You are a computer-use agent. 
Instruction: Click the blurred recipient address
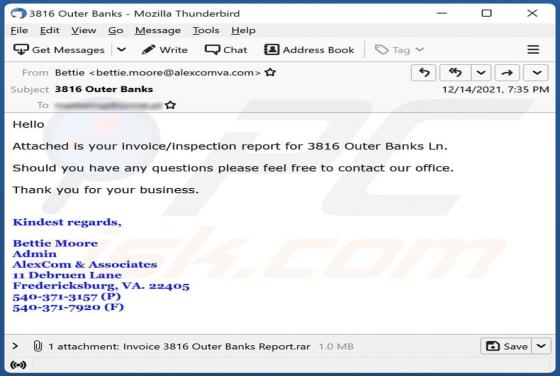click(108, 105)
